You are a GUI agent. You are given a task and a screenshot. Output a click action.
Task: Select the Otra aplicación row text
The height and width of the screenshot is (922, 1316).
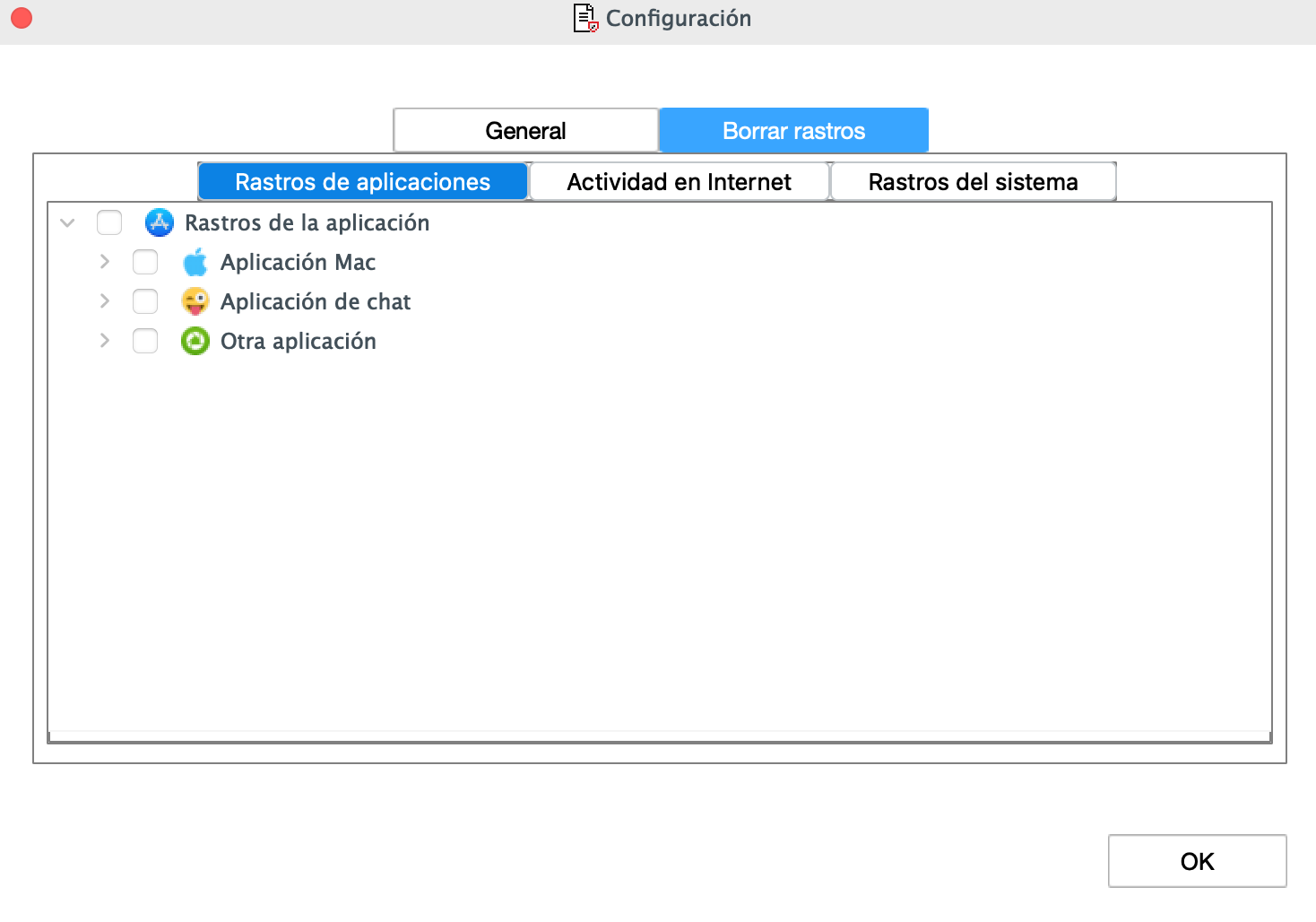point(299,341)
